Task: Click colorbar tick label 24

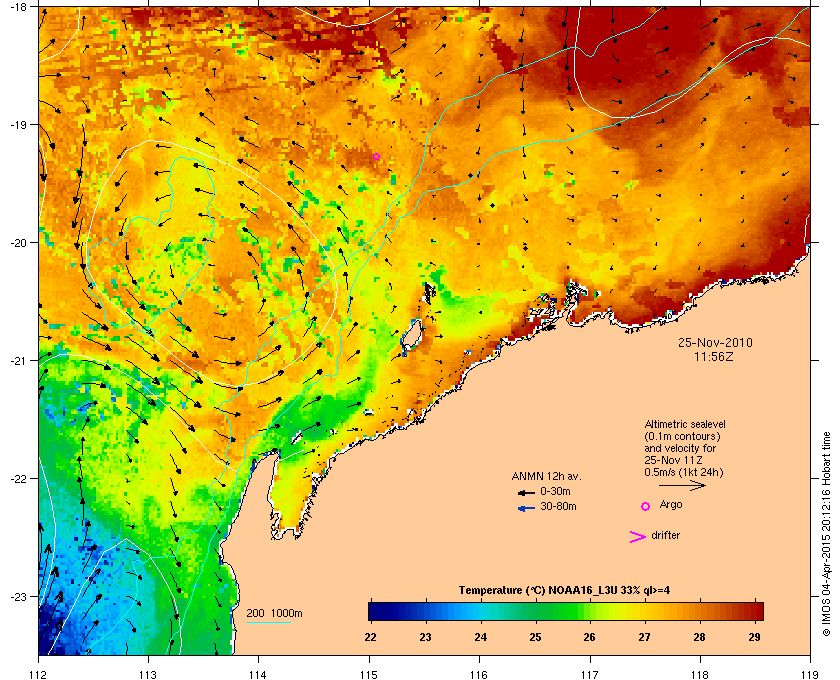Action: (x=481, y=637)
